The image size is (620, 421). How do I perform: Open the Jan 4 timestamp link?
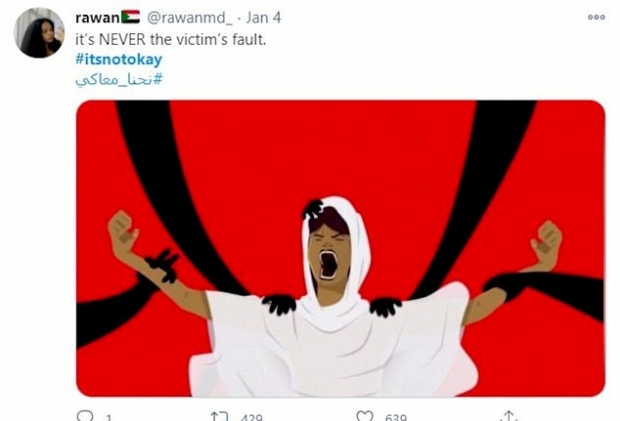click(x=263, y=17)
